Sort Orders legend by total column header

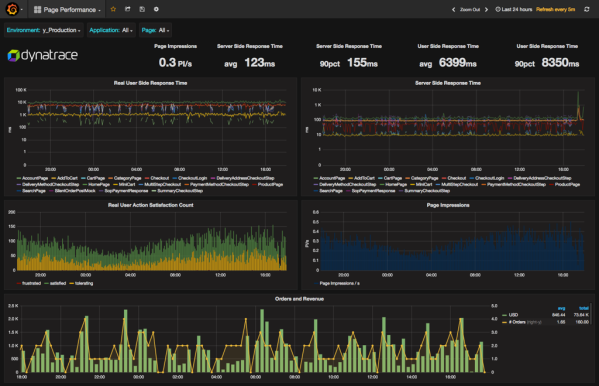point(584,308)
